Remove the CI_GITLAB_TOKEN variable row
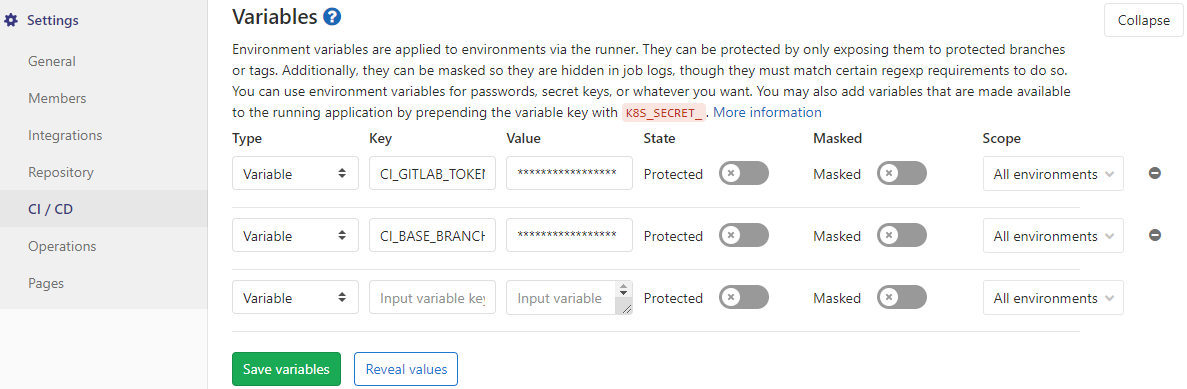The width and height of the screenshot is (1187, 389). tap(1155, 173)
